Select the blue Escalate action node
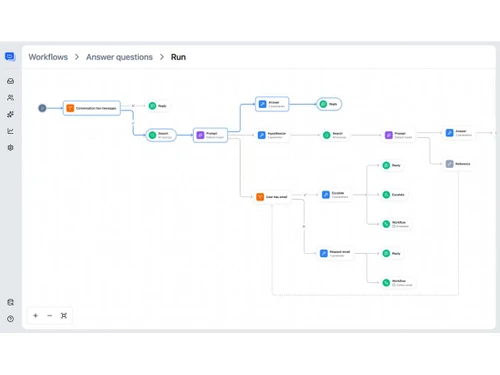Viewport: 500px width, 375px height. tap(336, 195)
